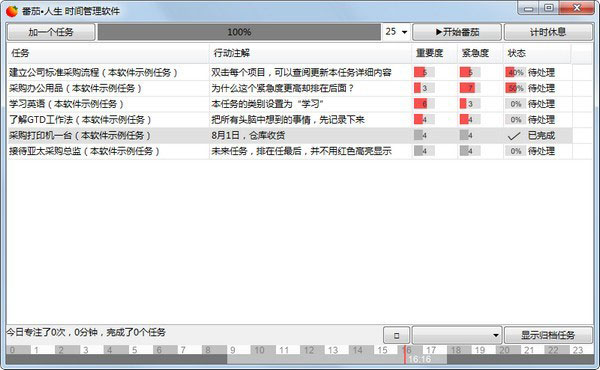Click the 100% progress bar
Screen dimensions: 600x370
click(x=239, y=32)
